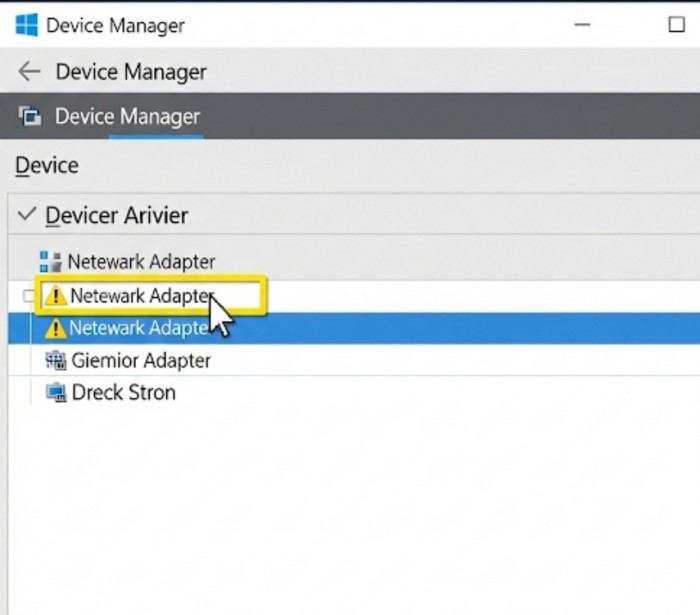Click the blue-highlighted Netewark Adapter label
This screenshot has width=700, height=615.
138,328
